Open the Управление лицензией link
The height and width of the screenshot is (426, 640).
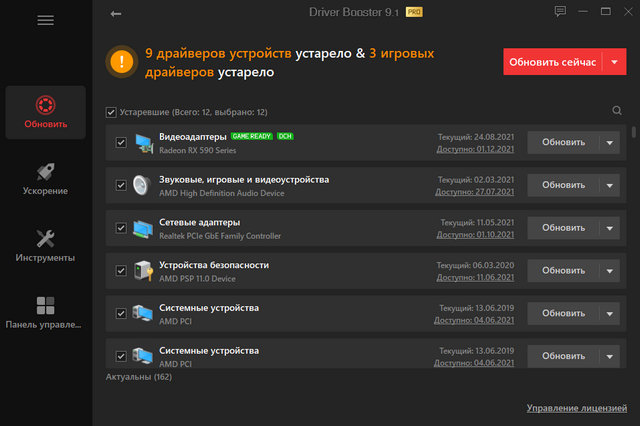click(577, 408)
